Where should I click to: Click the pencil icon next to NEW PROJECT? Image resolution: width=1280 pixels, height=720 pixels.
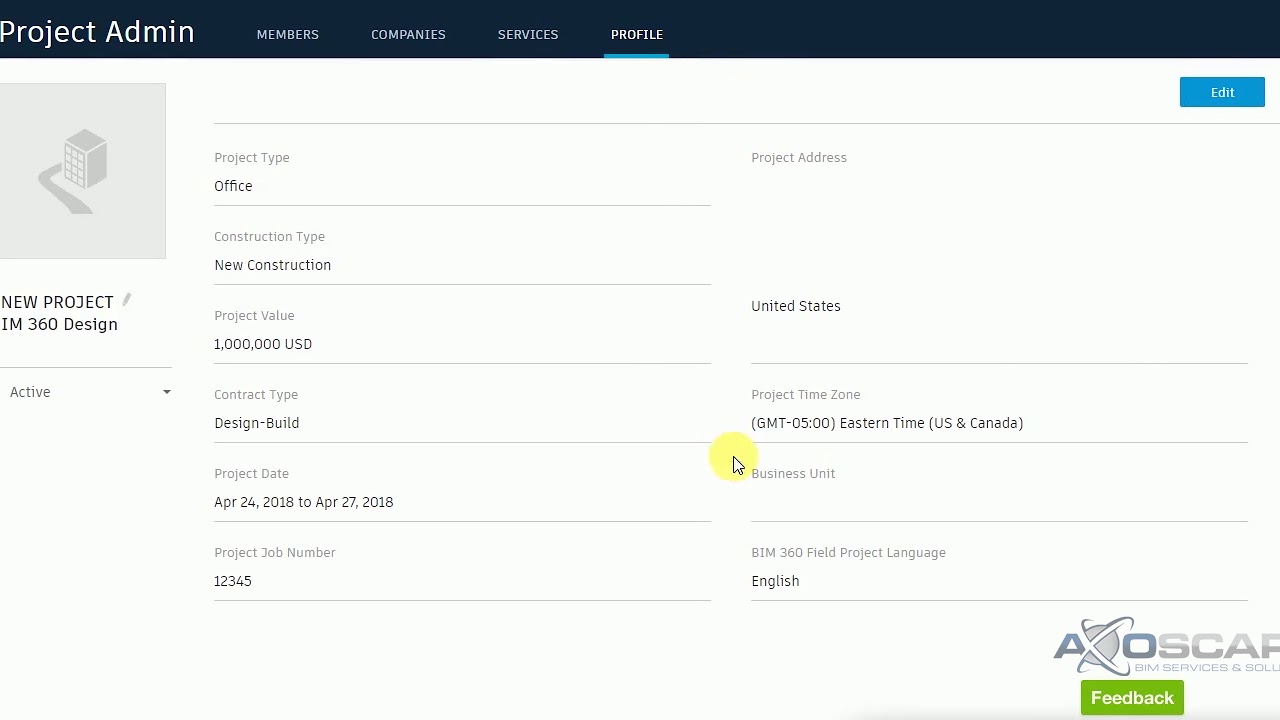(127, 300)
